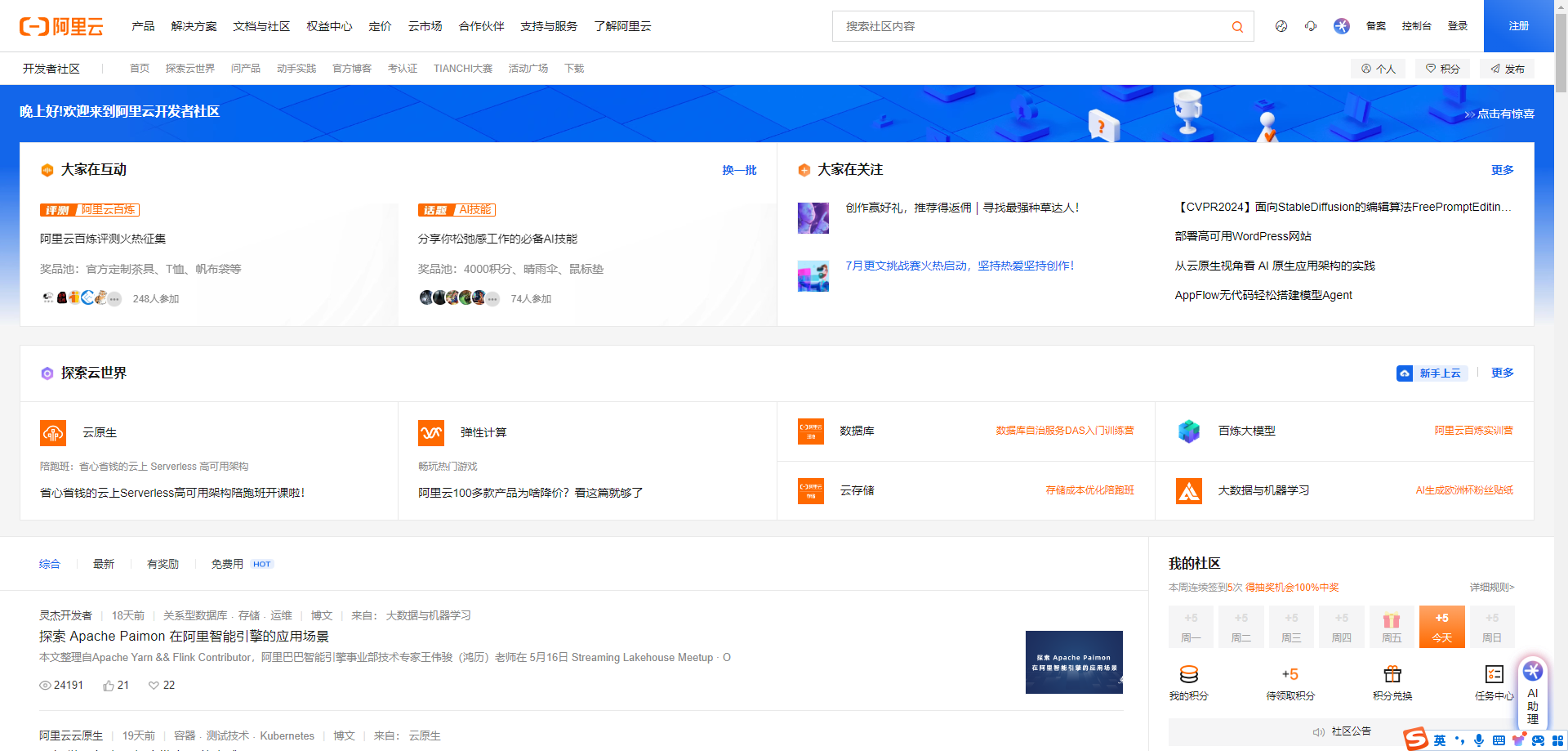Click the 百炼大模型 cube icon
This screenshot has height=751, width=1568.
pyautogui.click(x=1189, y=431)
